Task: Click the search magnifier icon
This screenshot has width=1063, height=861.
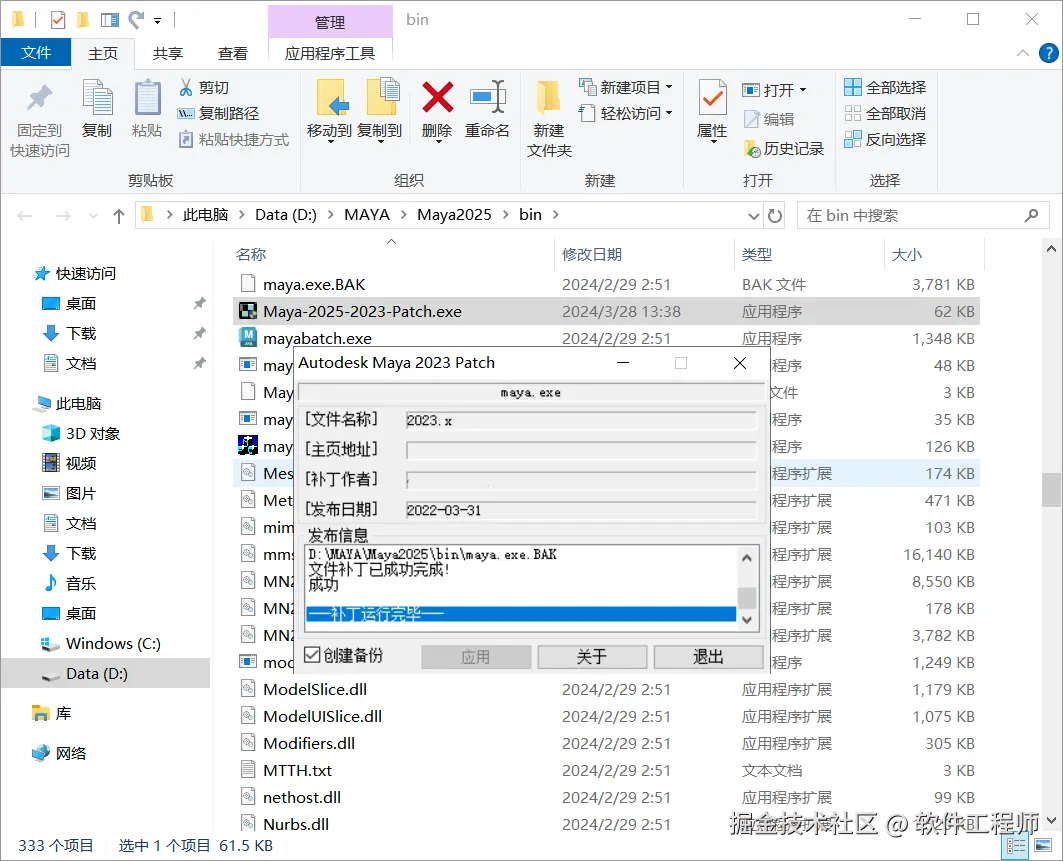Action: click(x=1031, y=216)
